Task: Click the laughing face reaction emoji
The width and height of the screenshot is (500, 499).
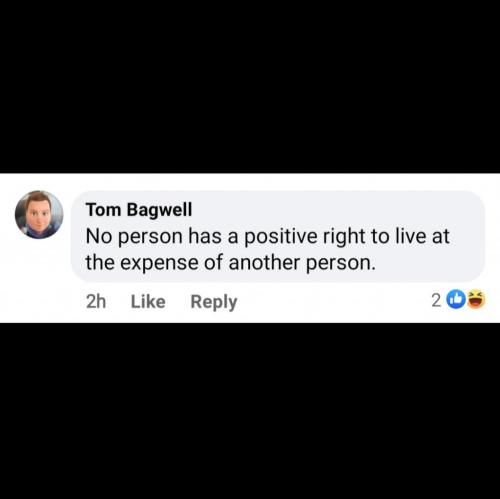Action: (476, 299)
